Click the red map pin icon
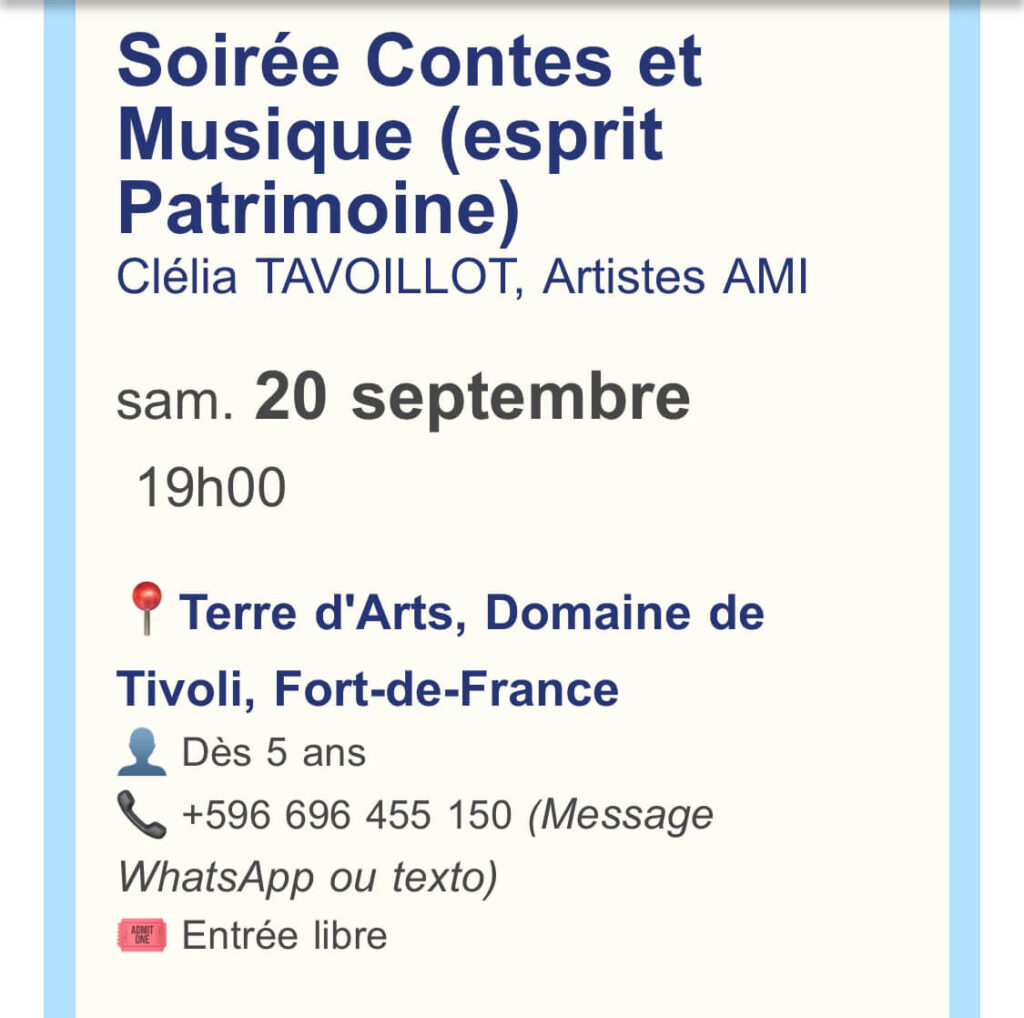This screenshot has height=1018, width=1024. coord(146,609)
